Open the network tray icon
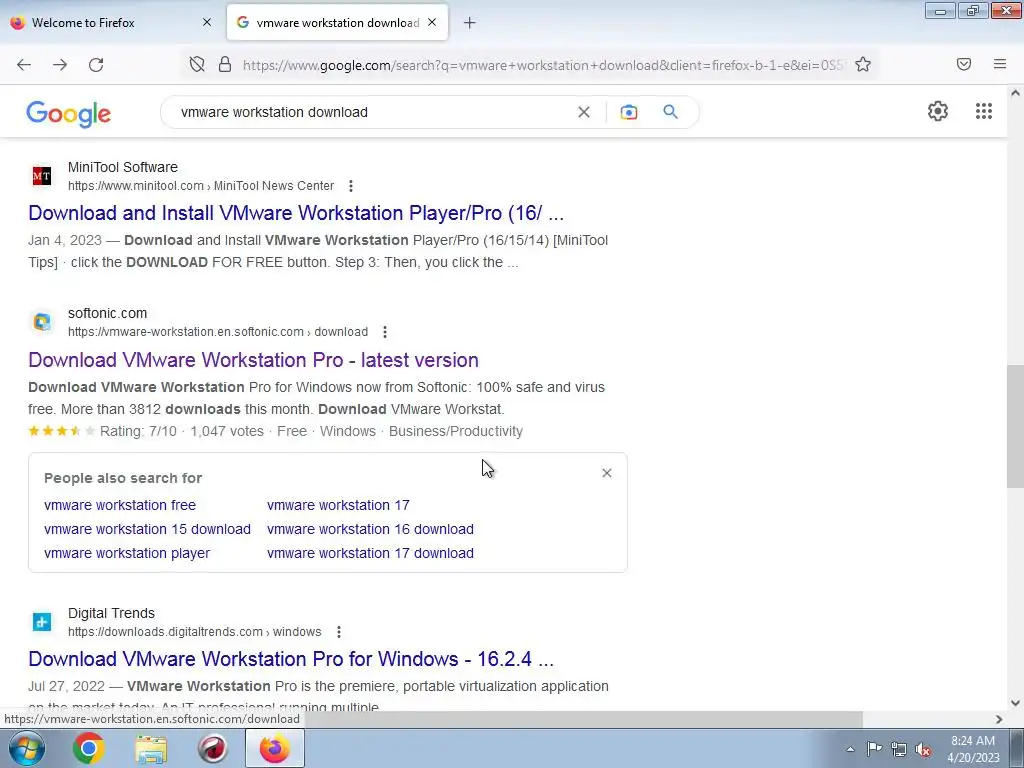The width and height of the screenshot is (1024, 768). 899,748
